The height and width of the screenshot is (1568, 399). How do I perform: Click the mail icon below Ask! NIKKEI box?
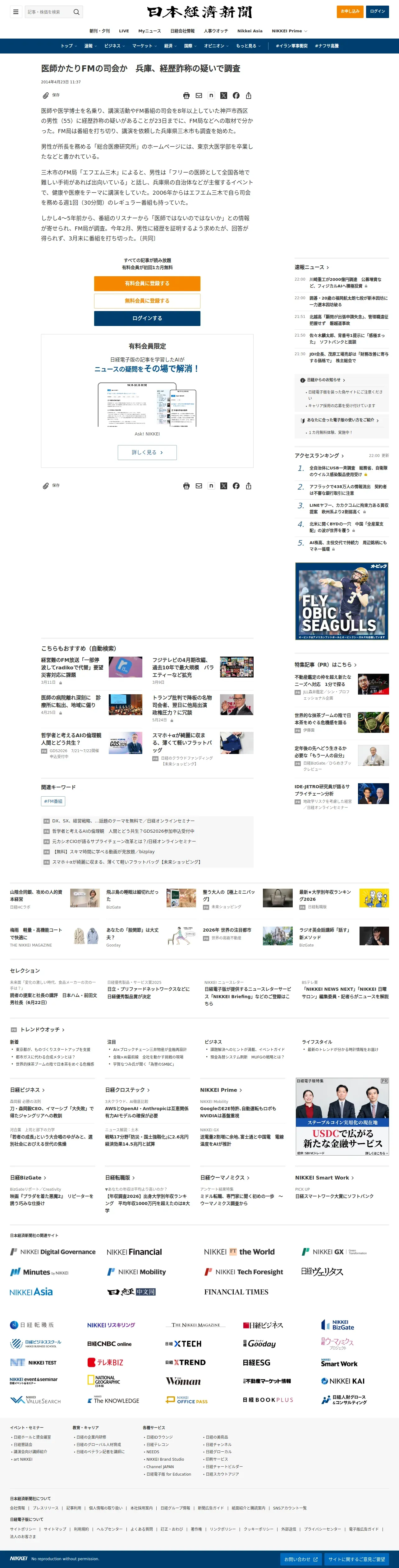[x=199, y=486]
